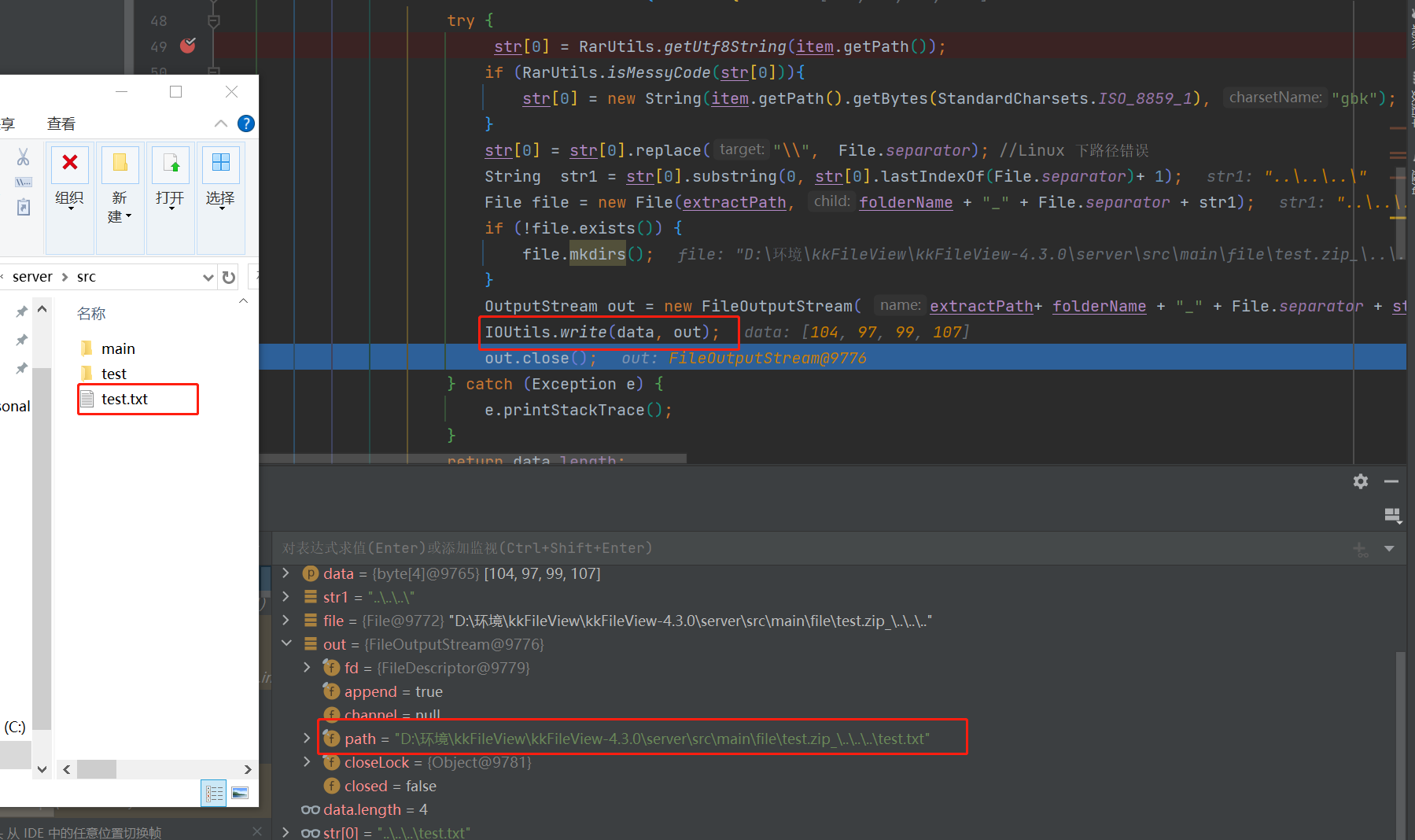Open the debugger settings gear icon
Image resolution: width=1415 pixels, height=840 pixels.
pos(1361,481)
